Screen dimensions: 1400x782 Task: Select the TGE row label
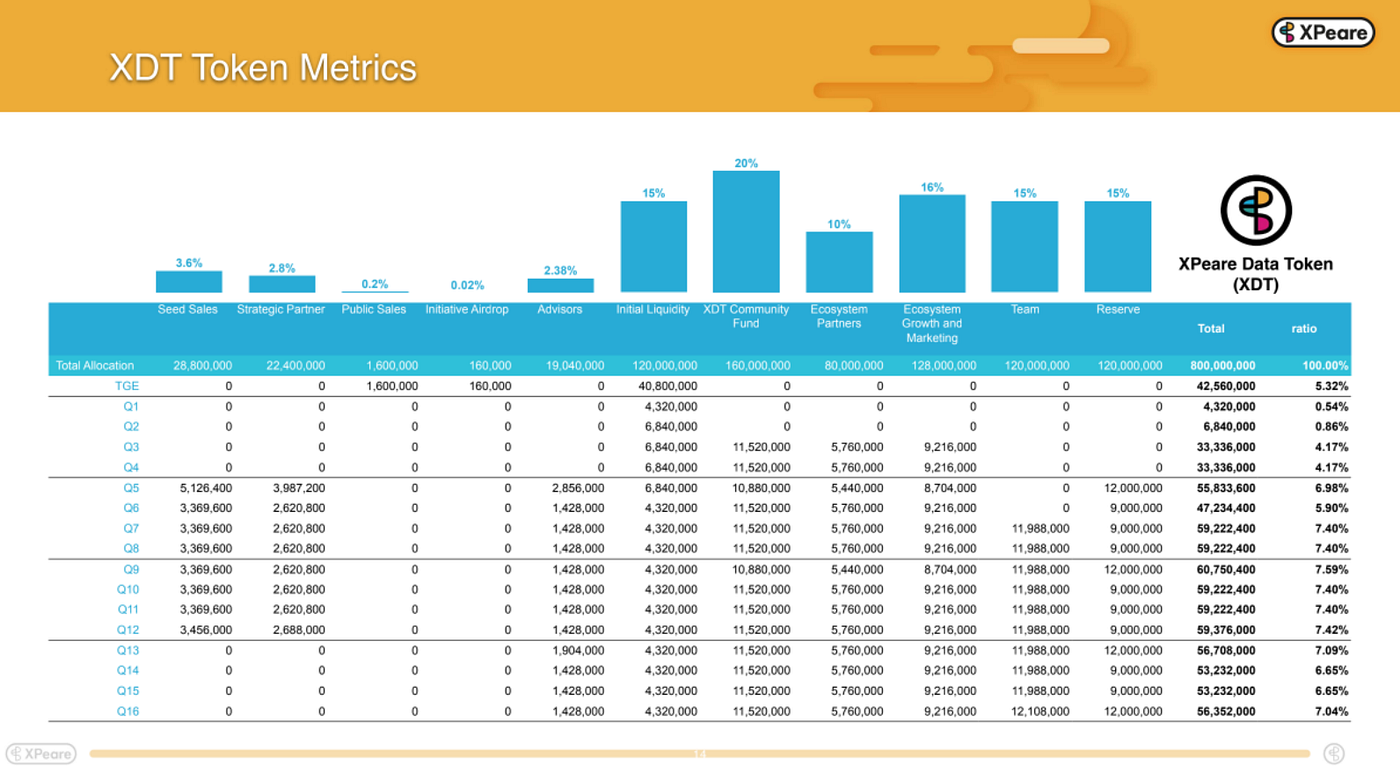point(127,386)
